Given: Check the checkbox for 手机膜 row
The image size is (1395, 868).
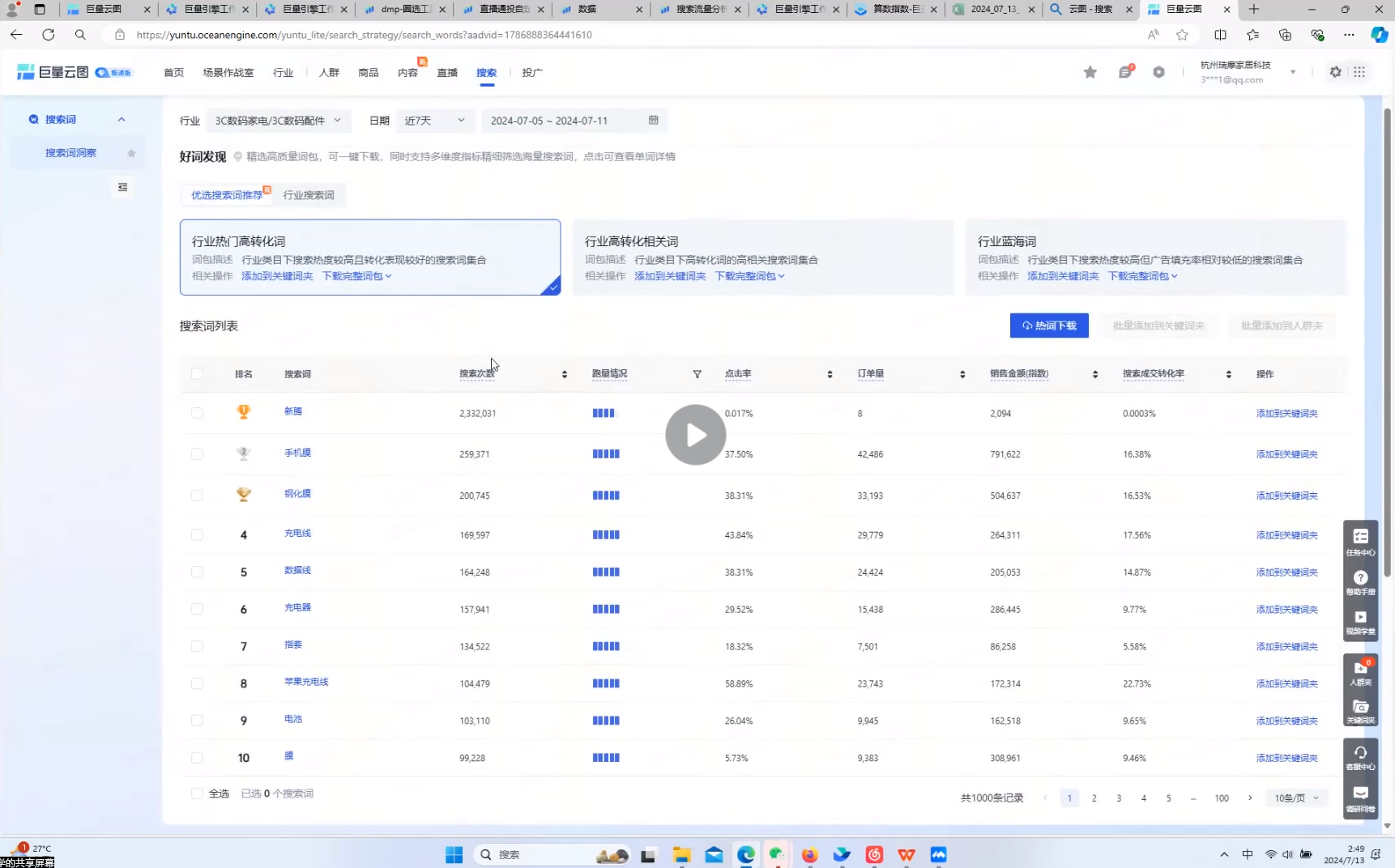Looking at the screenshot, I should coord(197,454).
